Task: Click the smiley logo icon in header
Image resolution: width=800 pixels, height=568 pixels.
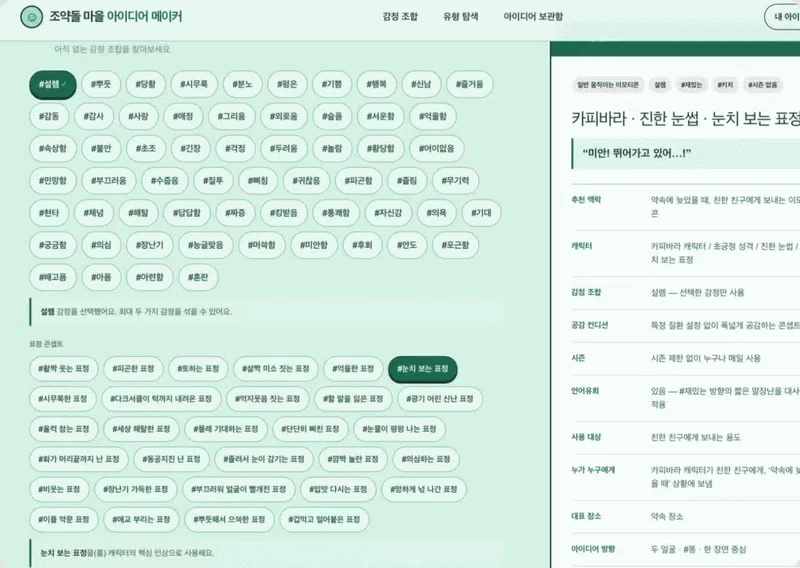Action: click(32, 17)
